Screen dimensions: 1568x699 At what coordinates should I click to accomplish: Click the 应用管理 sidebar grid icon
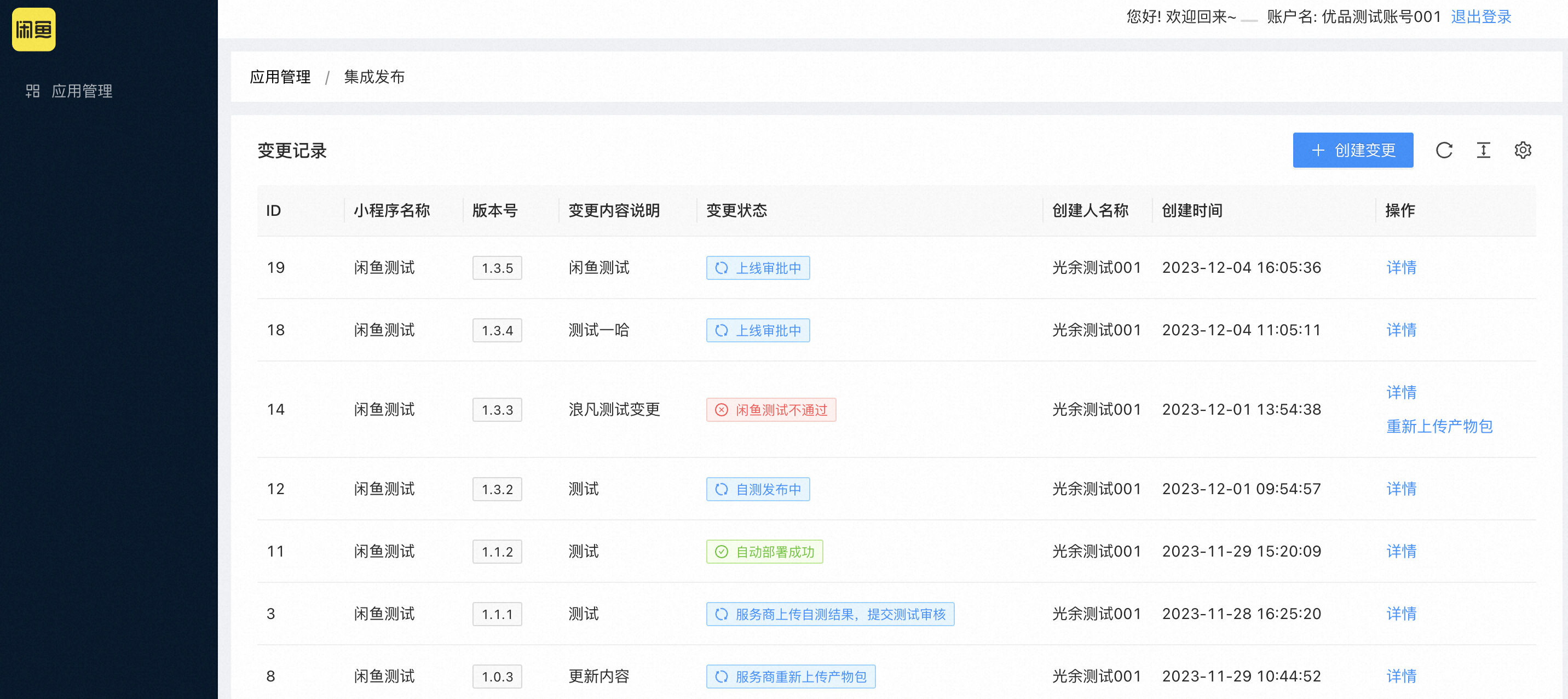tap(32, 91)
